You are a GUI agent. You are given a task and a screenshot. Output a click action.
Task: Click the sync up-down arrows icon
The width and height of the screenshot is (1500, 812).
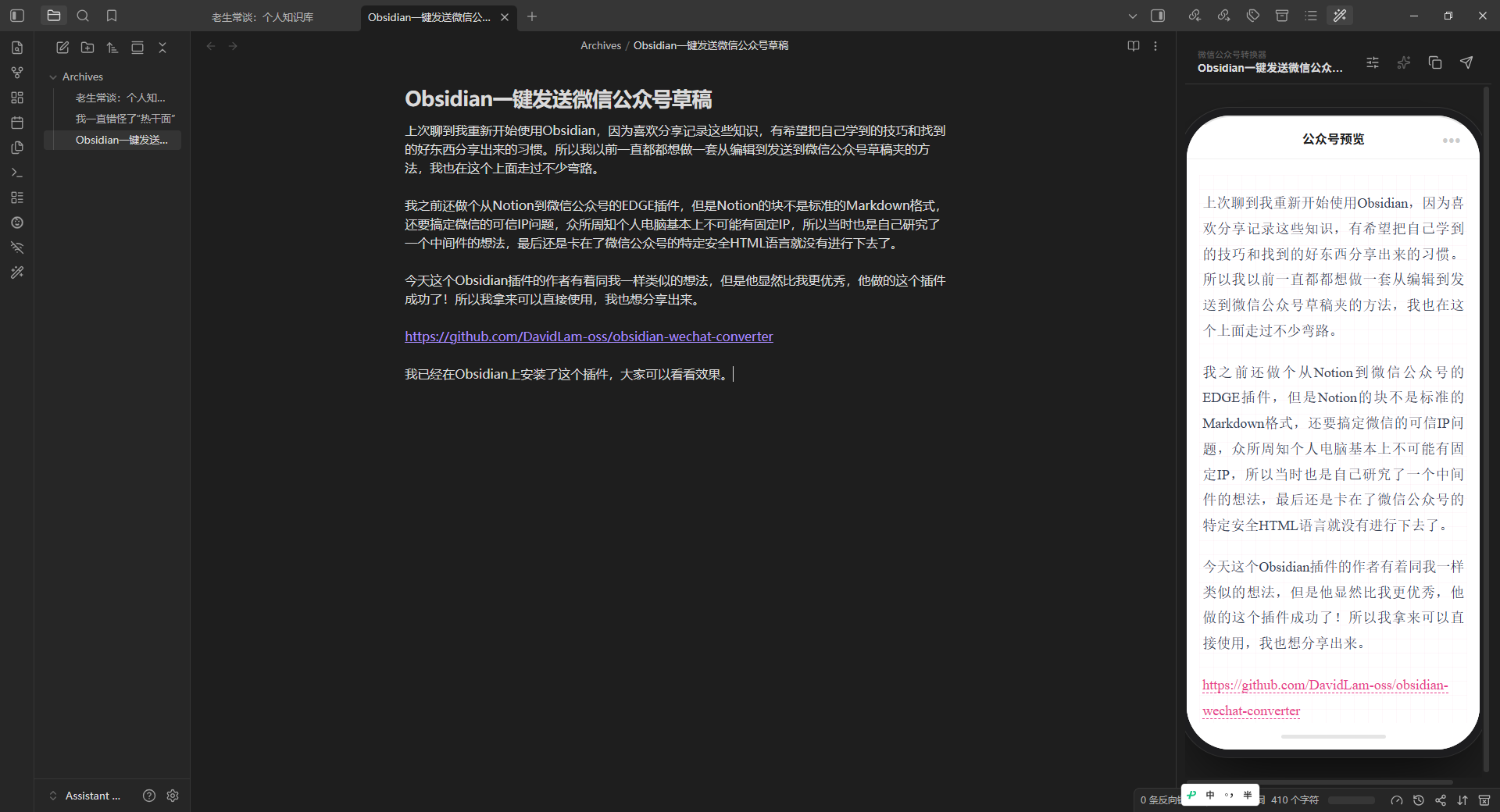click(1462, 800)
